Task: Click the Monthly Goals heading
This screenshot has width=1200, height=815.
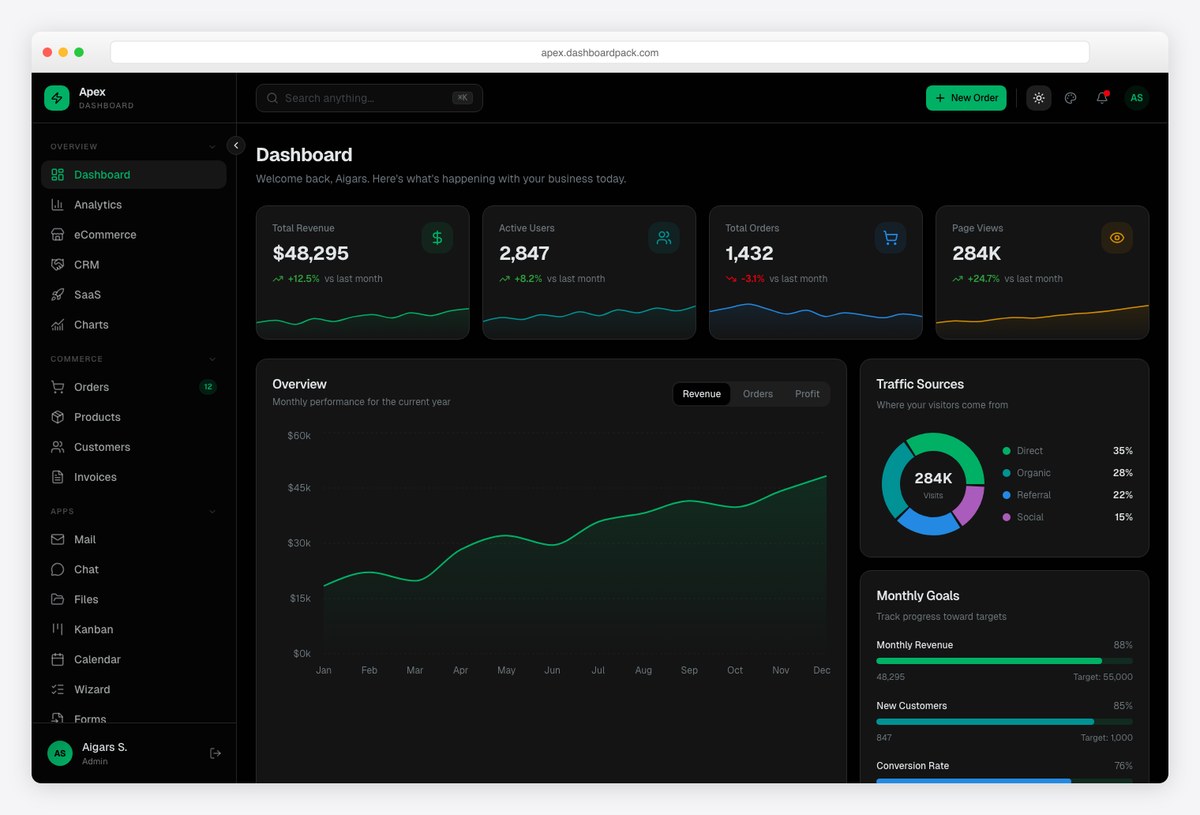Action: [x=918, y=596]
